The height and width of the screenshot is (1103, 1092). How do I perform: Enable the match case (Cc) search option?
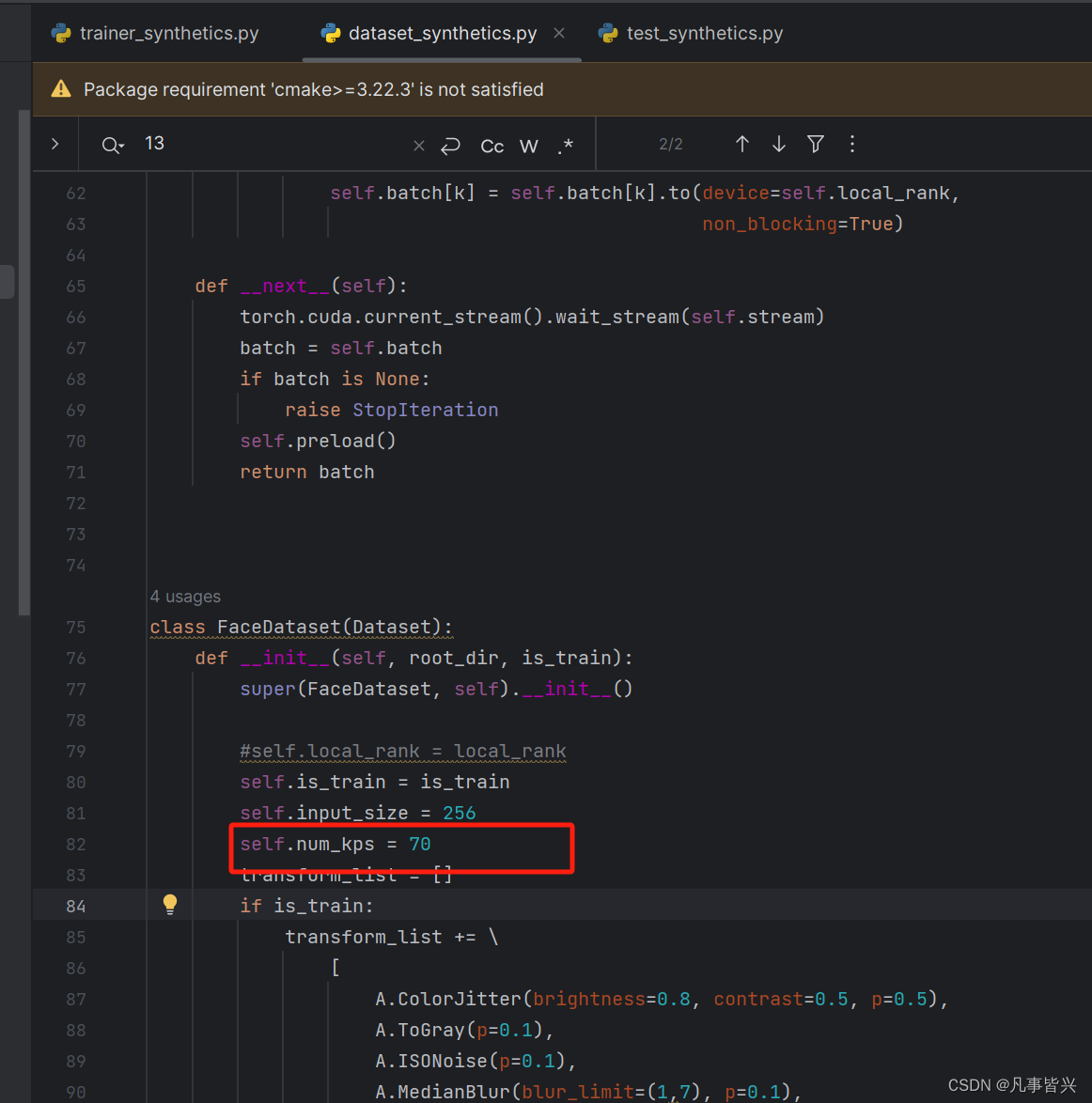tap(491, 146)
